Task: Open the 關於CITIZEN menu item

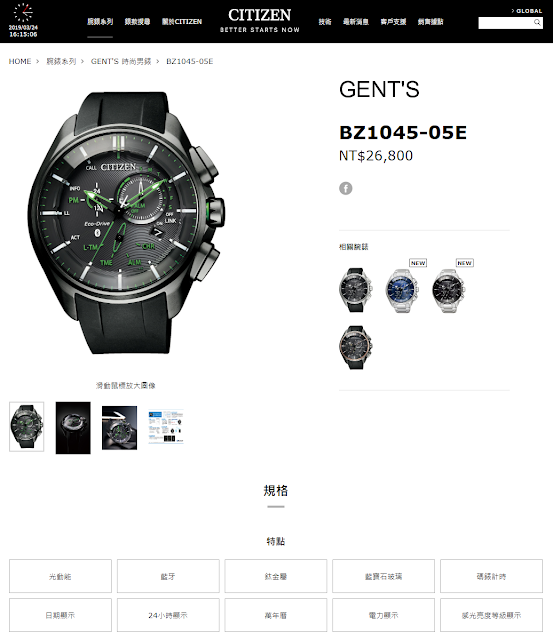Action: click(x=182, y=22)
